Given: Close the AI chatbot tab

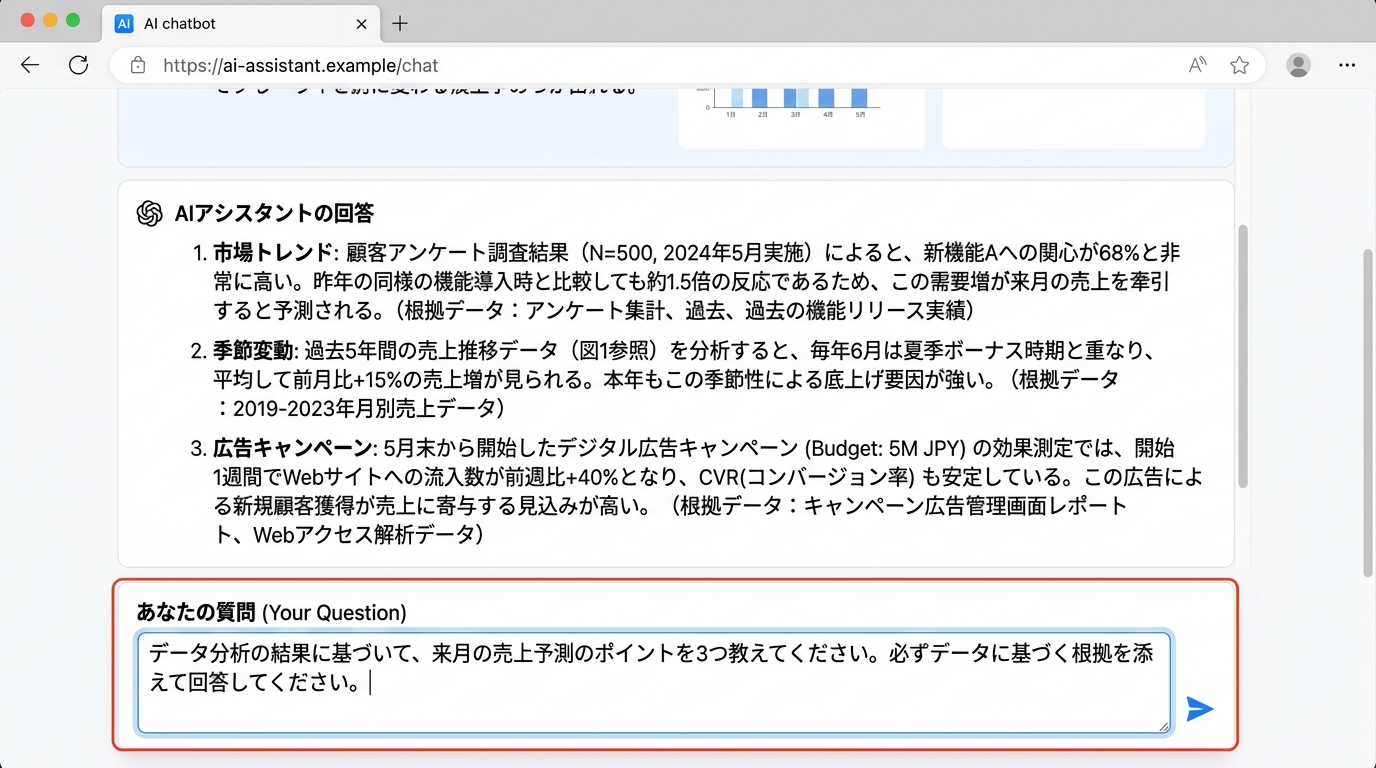Looking at the screenshot, I should 361,23.
